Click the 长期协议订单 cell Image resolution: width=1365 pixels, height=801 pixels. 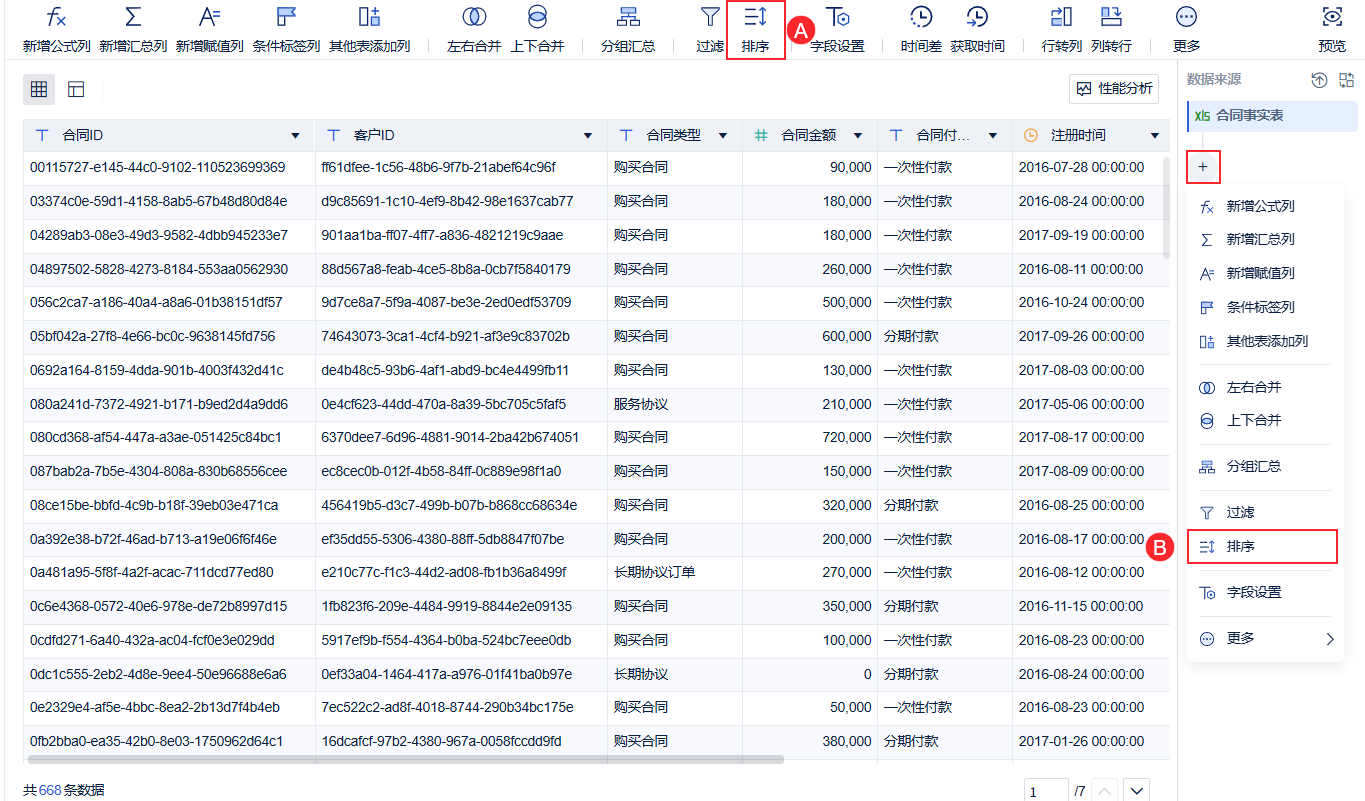675,573
